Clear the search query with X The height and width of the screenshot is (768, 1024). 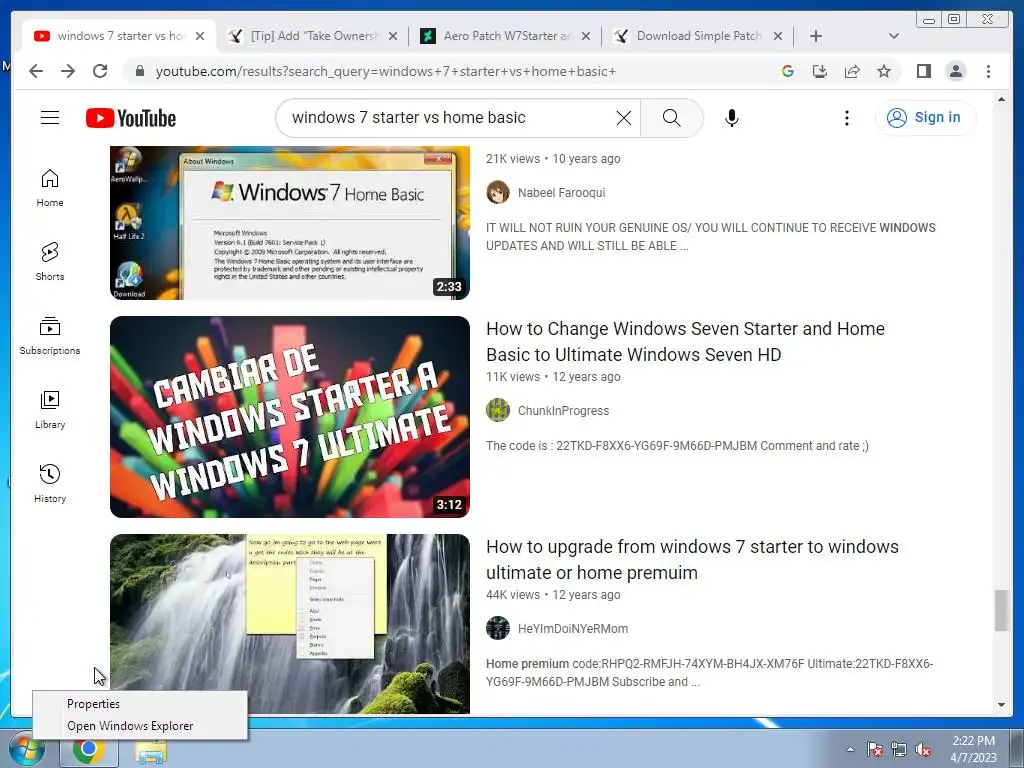click(624, 118)
